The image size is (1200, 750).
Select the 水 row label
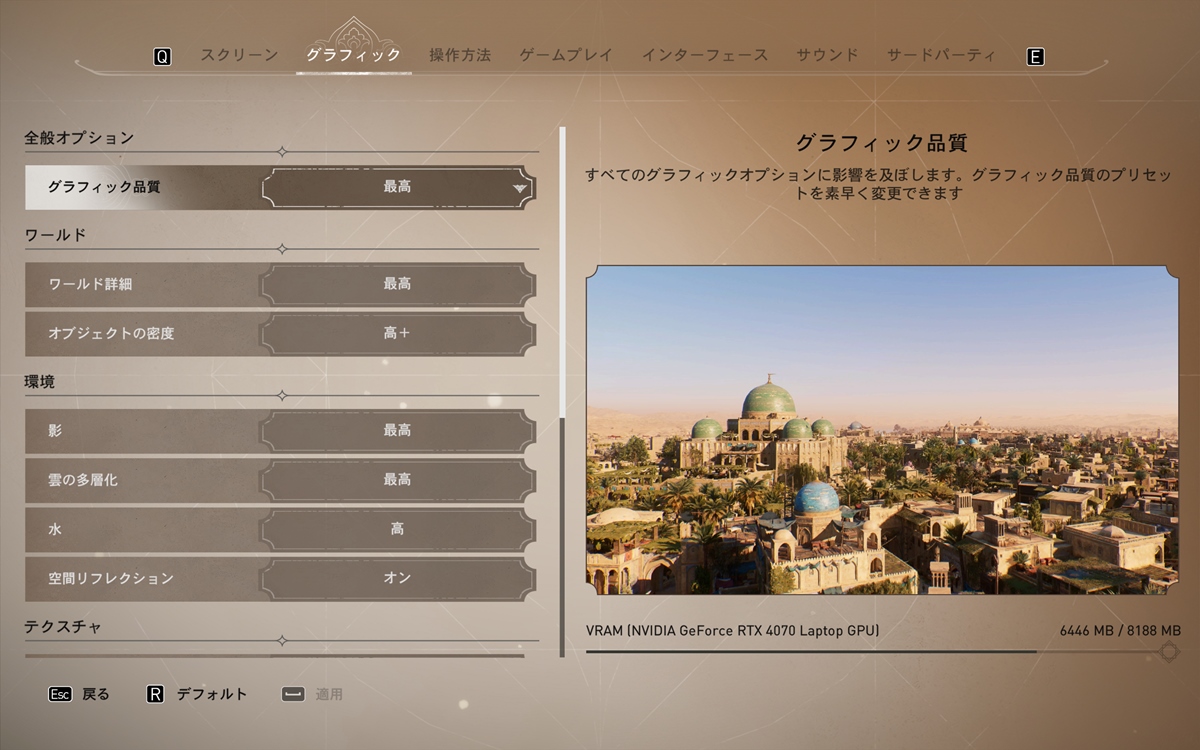coord(55,529)
